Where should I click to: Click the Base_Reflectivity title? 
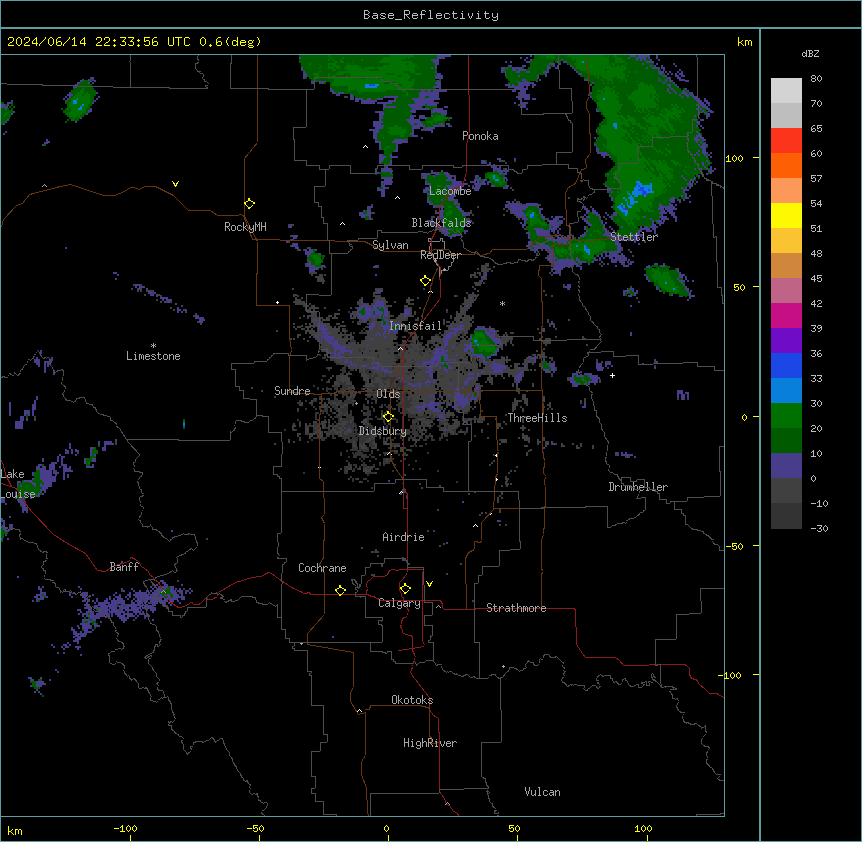[431, 15]
